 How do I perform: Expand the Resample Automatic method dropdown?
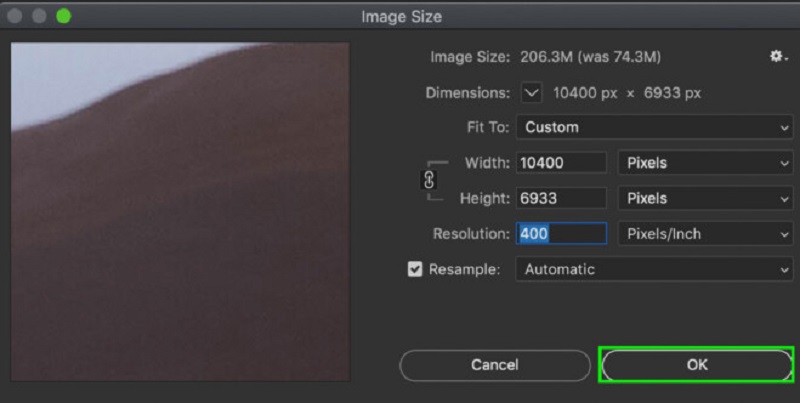(x=655, y=269)
